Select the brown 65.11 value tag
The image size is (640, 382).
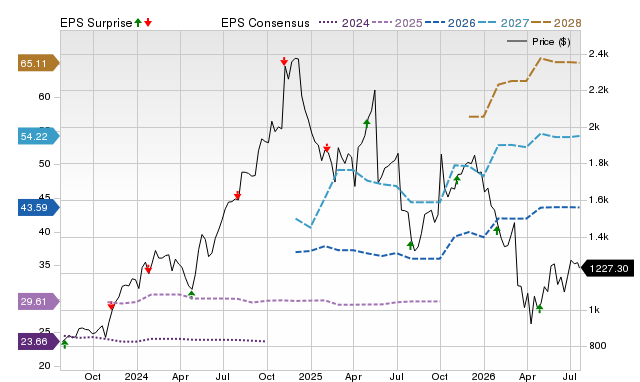[x=39, y=63]
